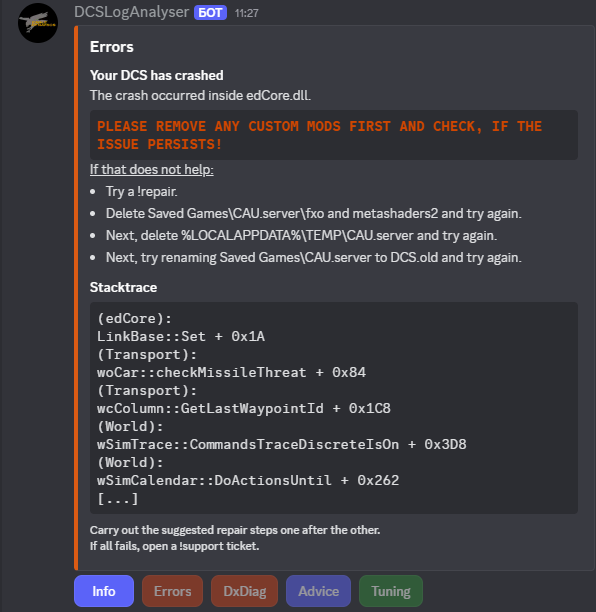The width and height of the screenshot is (596, 612).
Task: Open the Errors section button
Action: coord(173,591)
